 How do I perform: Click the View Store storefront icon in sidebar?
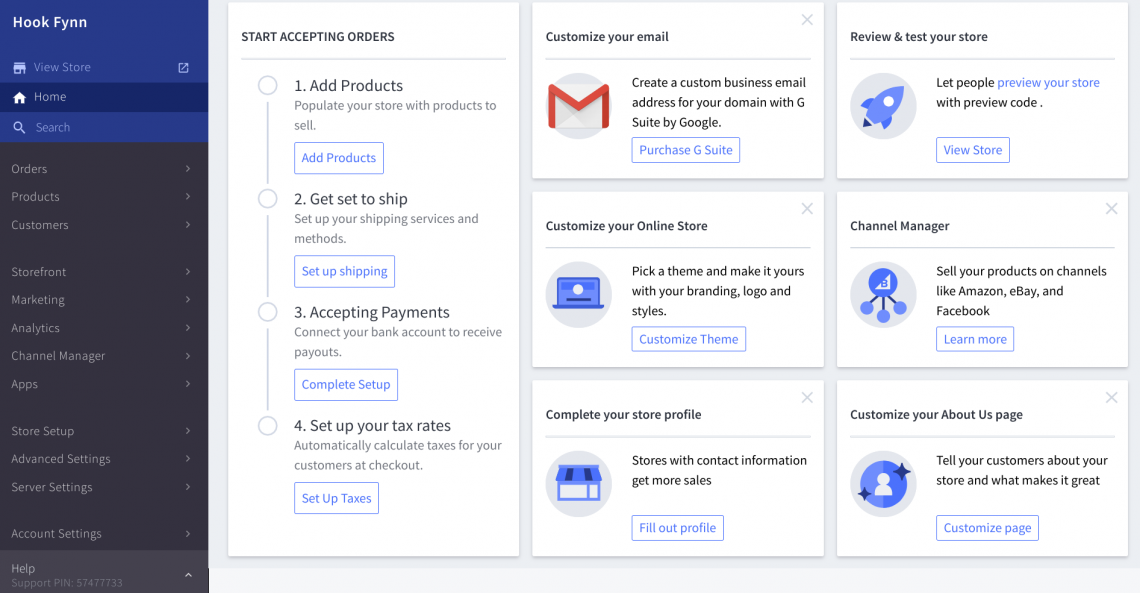click(x=20, y=68)
